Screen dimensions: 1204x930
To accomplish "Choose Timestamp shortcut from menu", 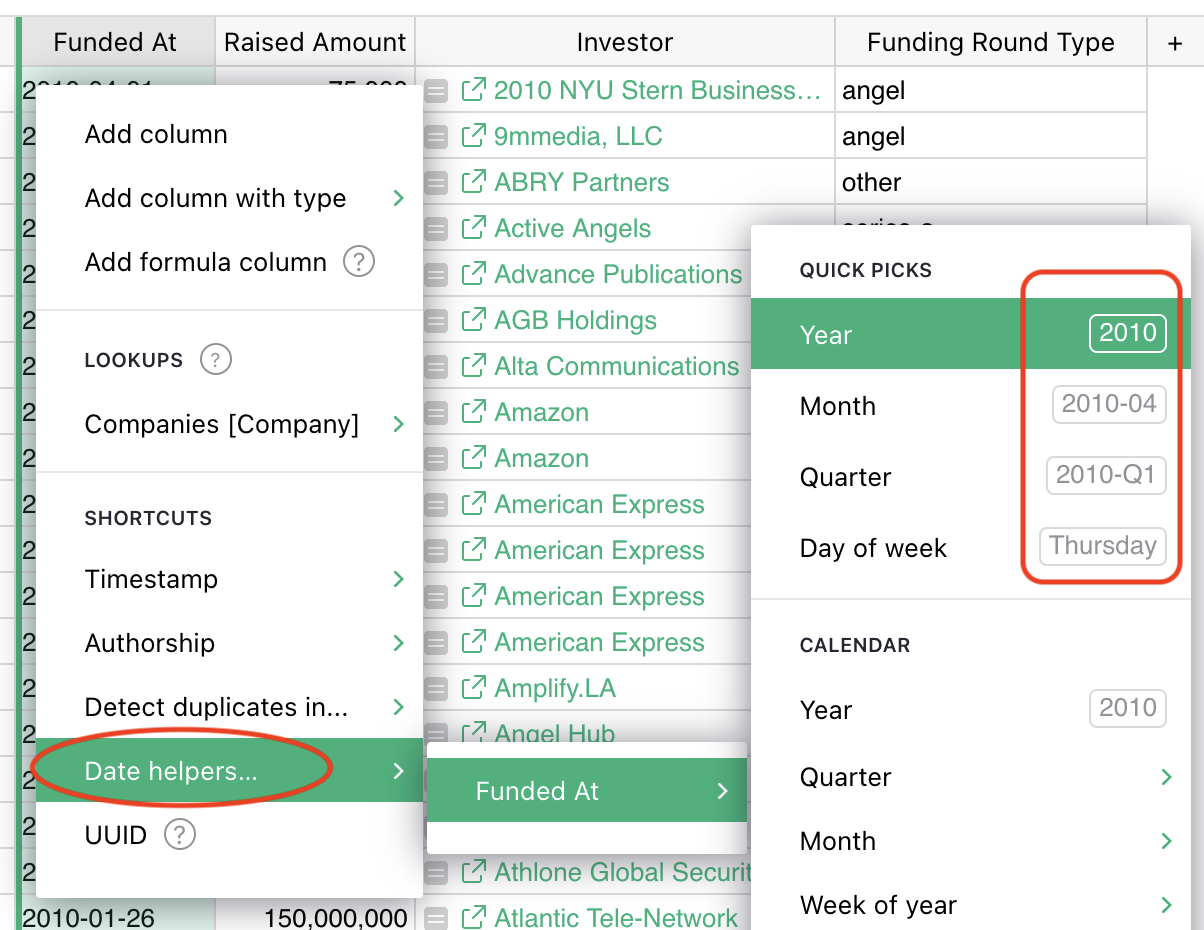I will (151, 579).
